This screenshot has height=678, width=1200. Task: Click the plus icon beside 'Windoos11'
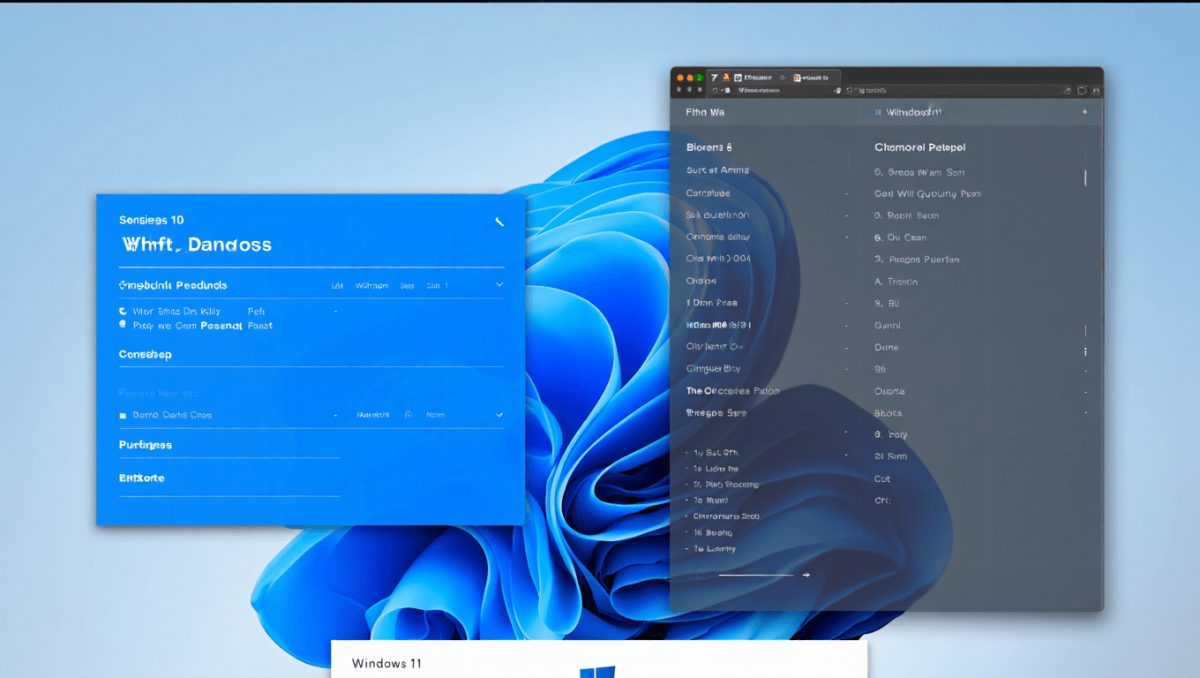(x=1085, y=112)
